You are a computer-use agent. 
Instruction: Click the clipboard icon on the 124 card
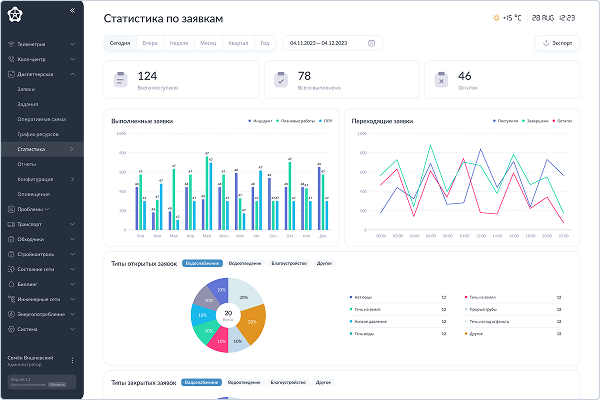(x=121, y=80)
